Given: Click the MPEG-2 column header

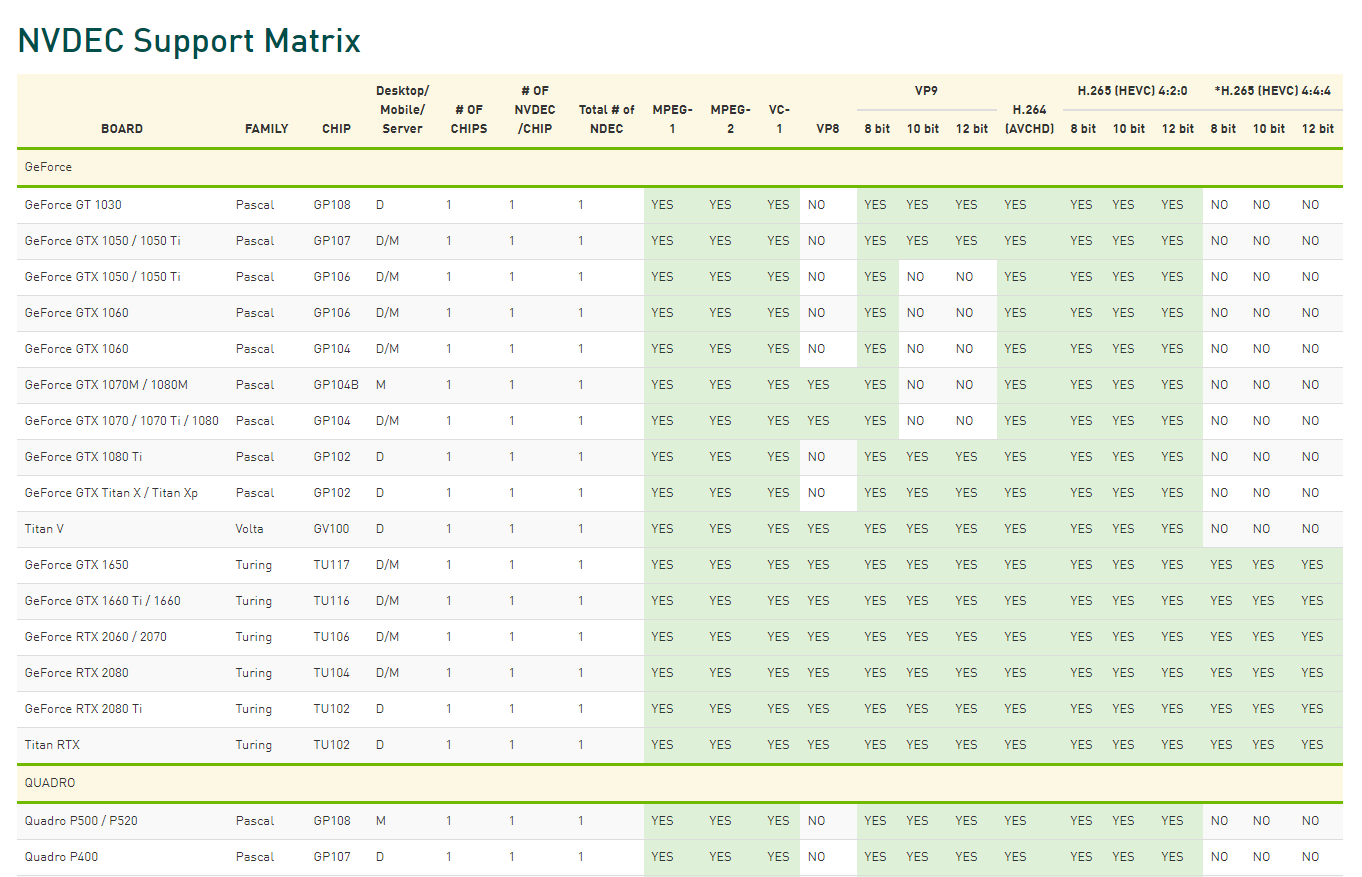Looking at the screenshot, I should click(x=730, y=119).
